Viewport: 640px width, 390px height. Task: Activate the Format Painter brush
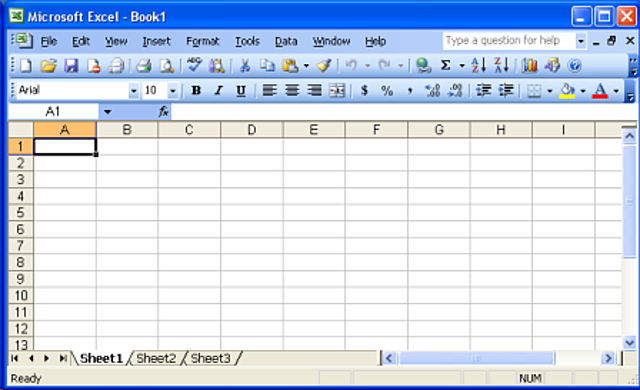pyautogui.click(x=324, y=65)
